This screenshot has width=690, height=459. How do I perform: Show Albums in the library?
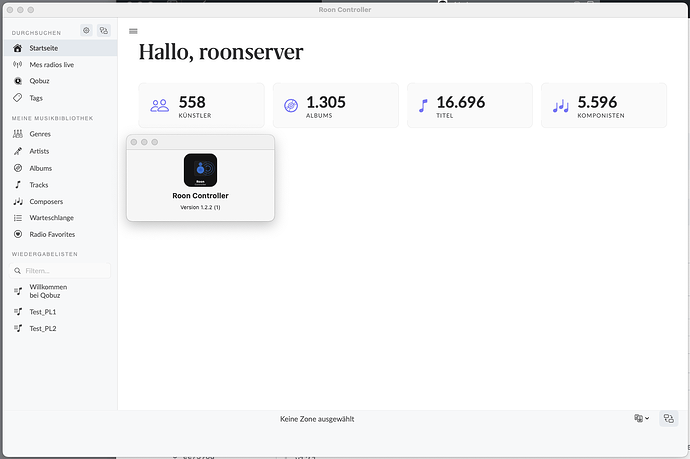tap(40, 168)
